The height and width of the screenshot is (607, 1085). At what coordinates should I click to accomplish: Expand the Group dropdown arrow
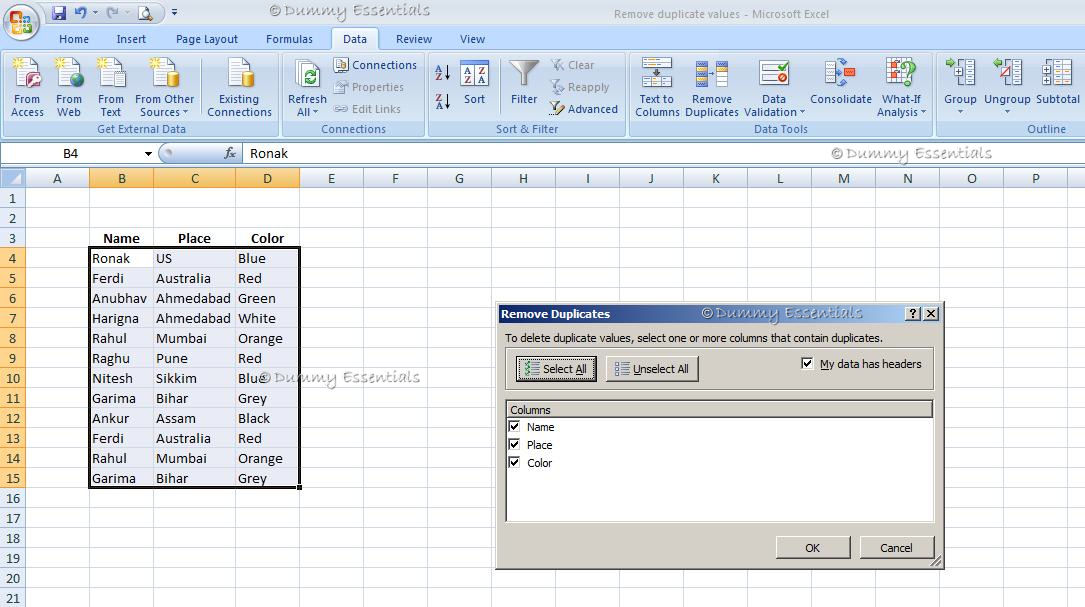click(960, 112)
